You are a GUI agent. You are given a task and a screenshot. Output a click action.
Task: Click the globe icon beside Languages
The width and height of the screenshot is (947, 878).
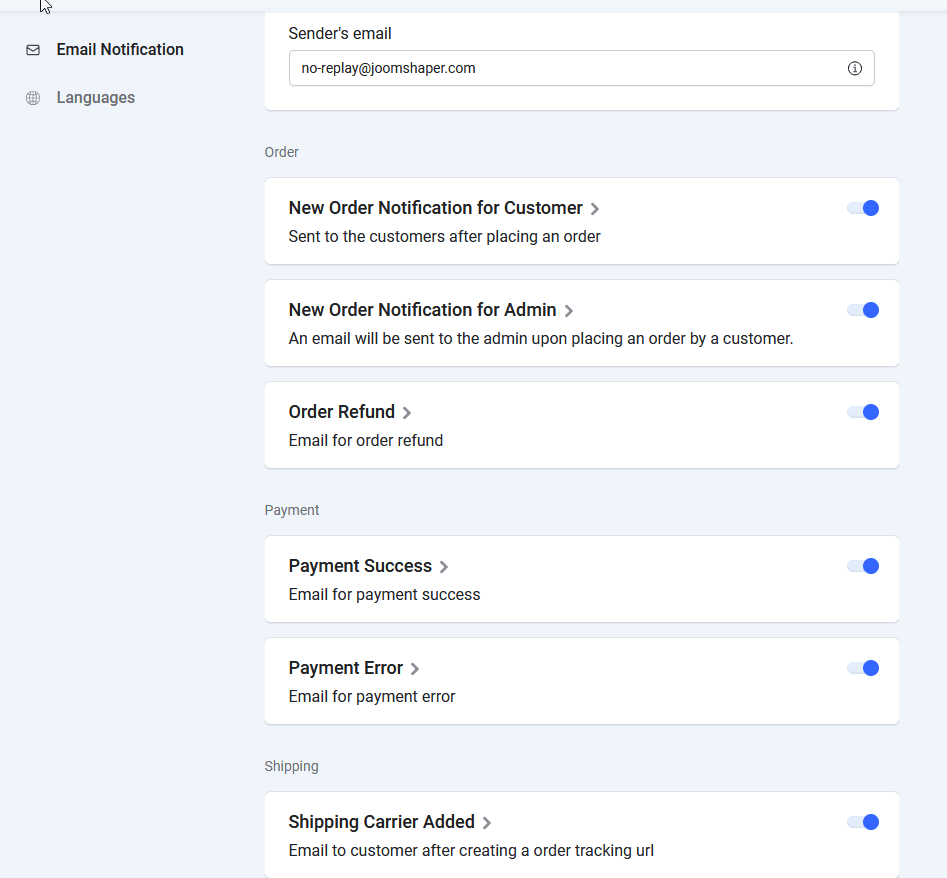pyautogui.click(x=33, y=98)
